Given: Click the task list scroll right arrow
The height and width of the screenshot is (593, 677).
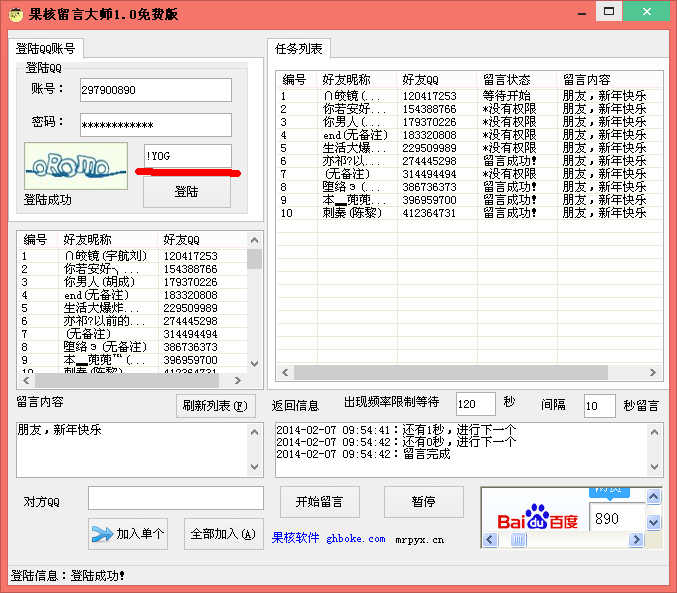Looking at the screenshot, I should coord(653,372).
